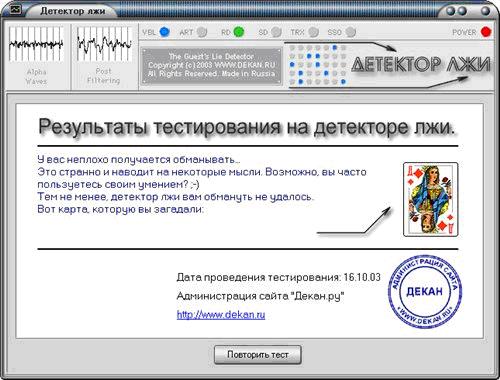Click the Post Filtering graph display

(104, 44)
